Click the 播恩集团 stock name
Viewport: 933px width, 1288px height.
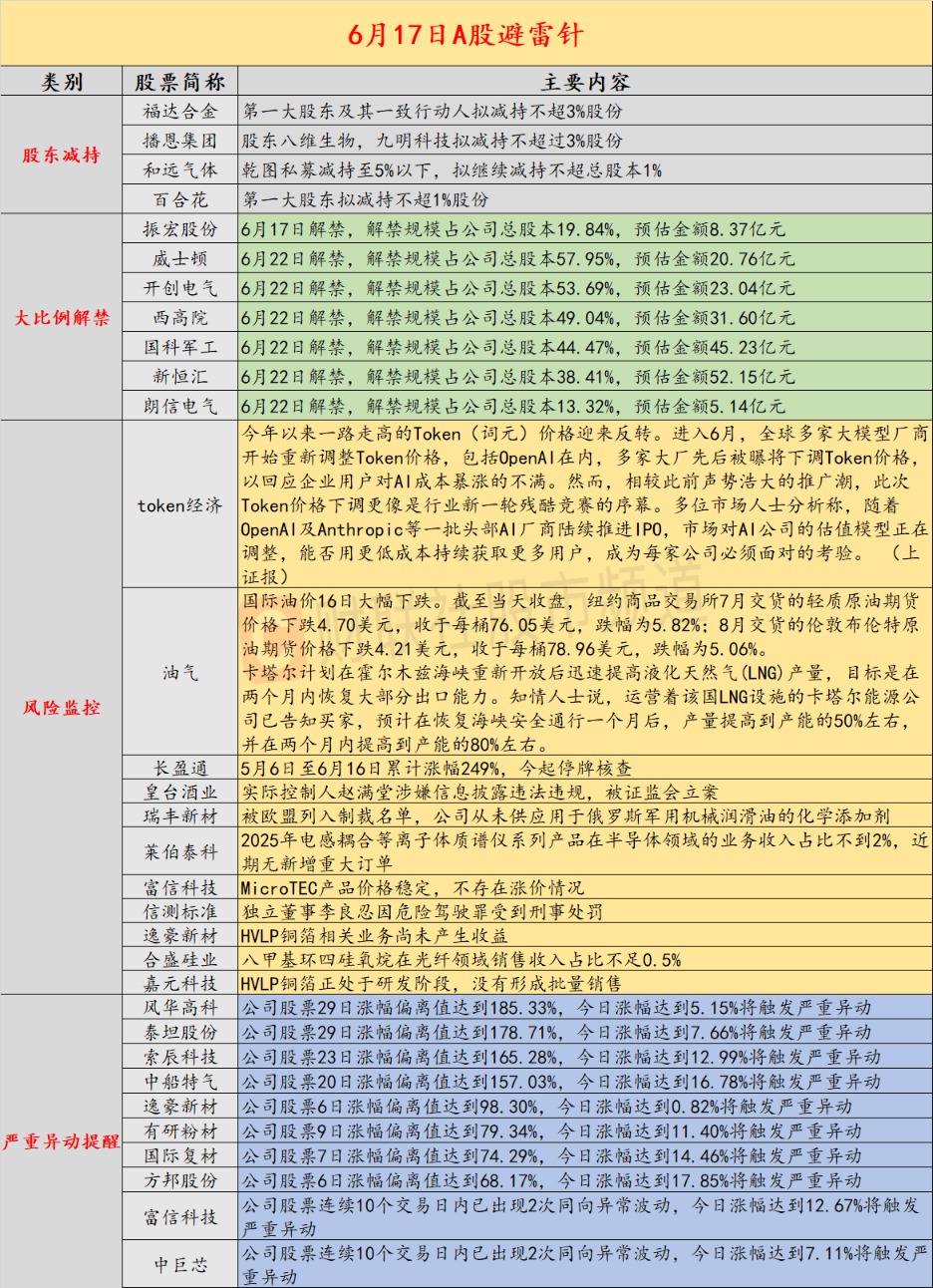click(x=180, y=141)
